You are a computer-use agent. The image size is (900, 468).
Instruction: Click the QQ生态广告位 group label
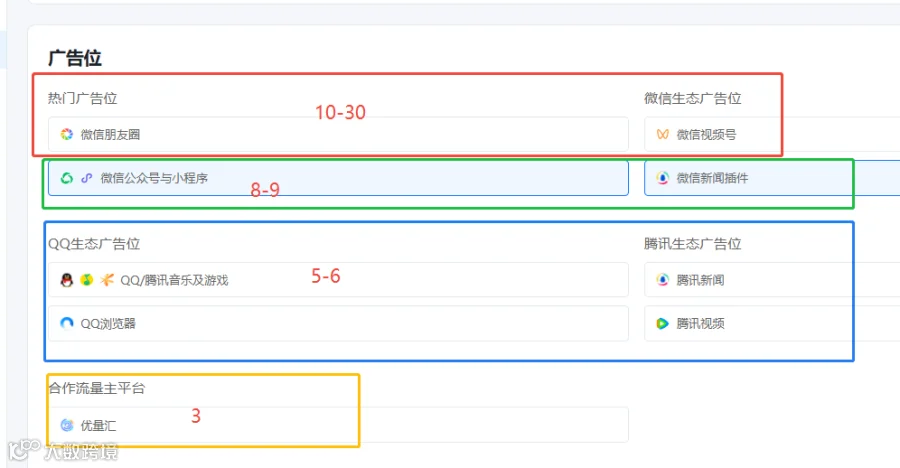click(94, 244)
